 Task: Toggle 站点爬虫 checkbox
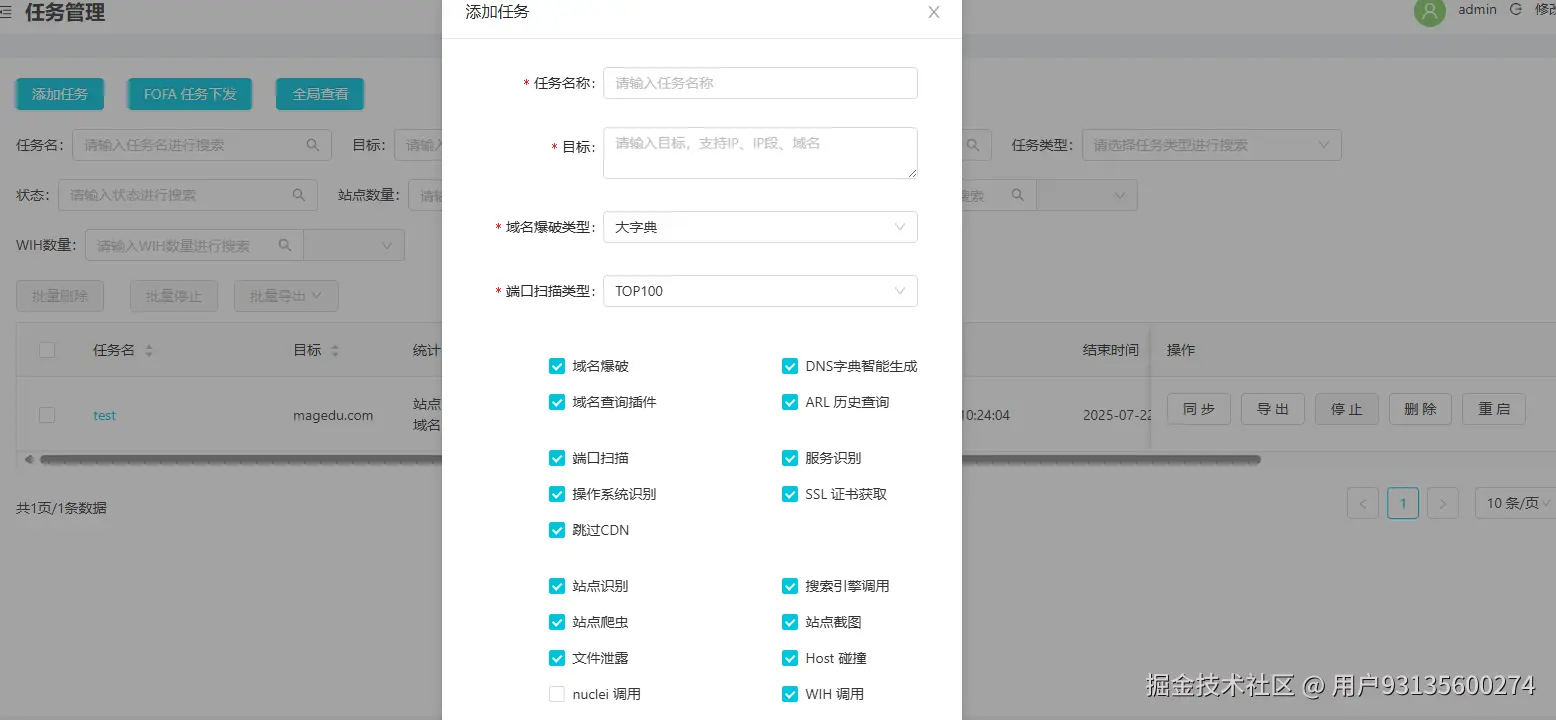[x=557, y=622]
